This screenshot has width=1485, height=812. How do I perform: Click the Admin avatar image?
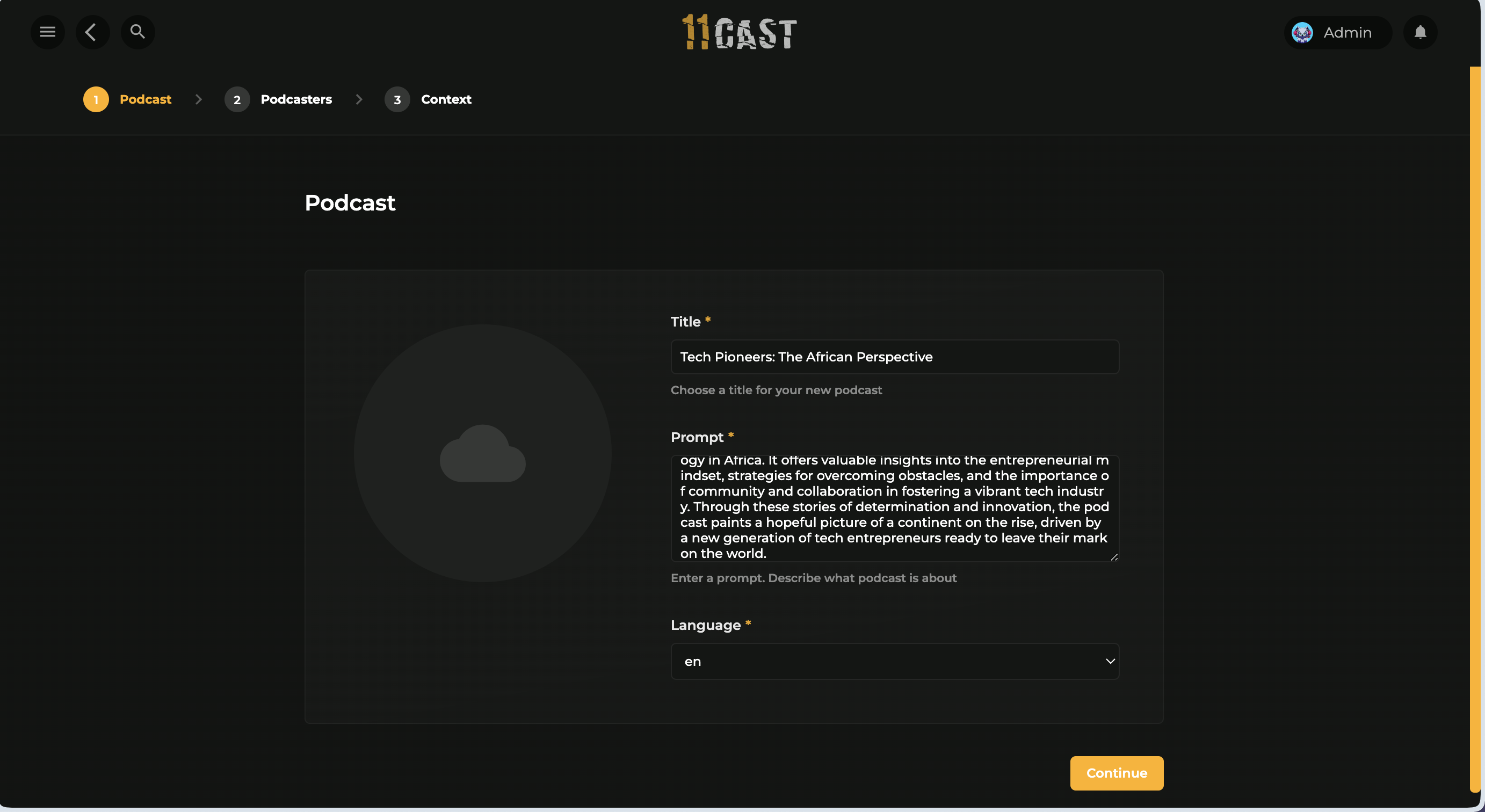click(x=1302, y=32)
